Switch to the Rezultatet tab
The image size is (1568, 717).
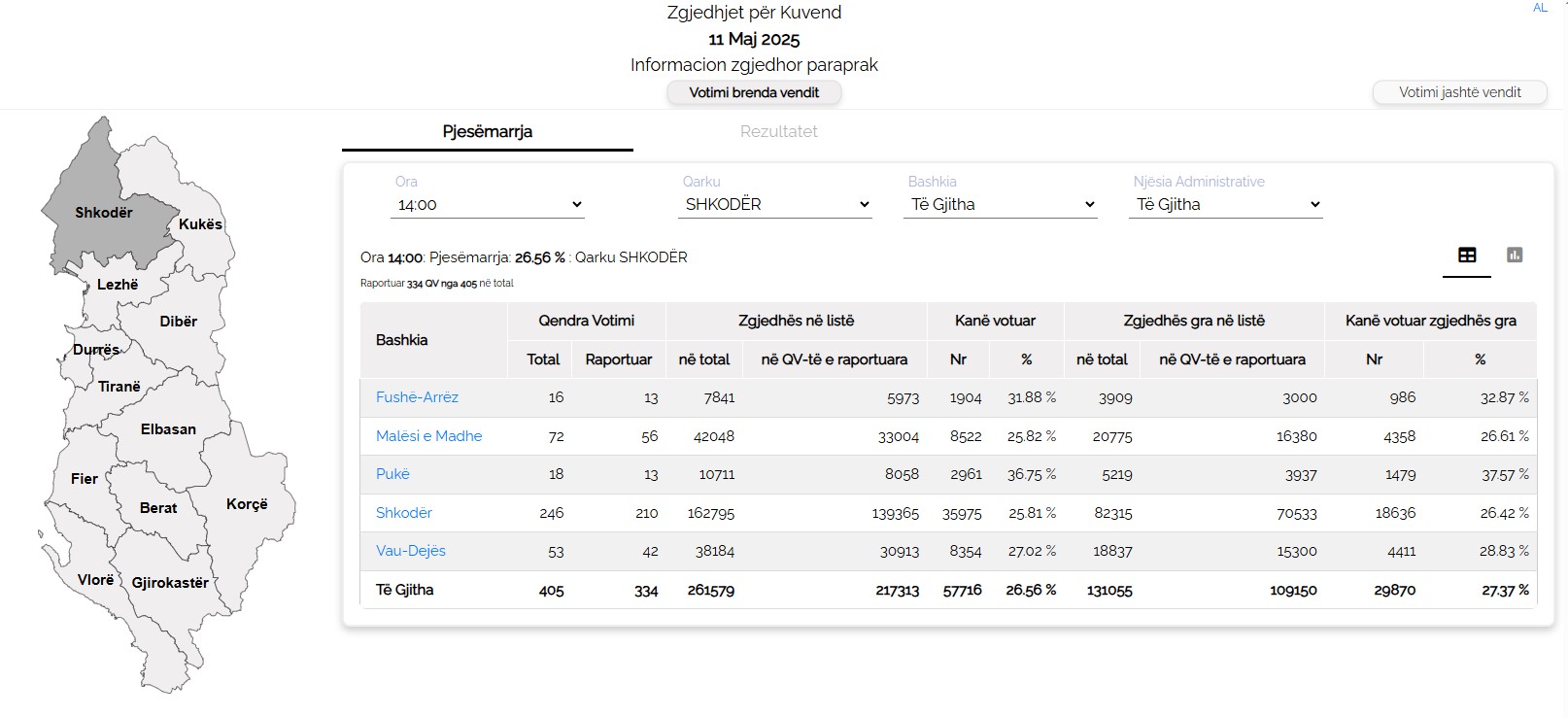(x=778, y=132)
